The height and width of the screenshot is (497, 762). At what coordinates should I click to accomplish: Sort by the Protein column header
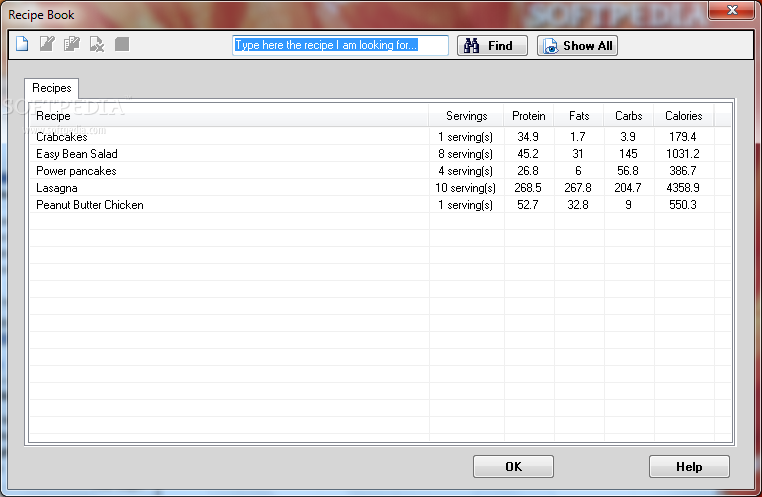(529, 116)
